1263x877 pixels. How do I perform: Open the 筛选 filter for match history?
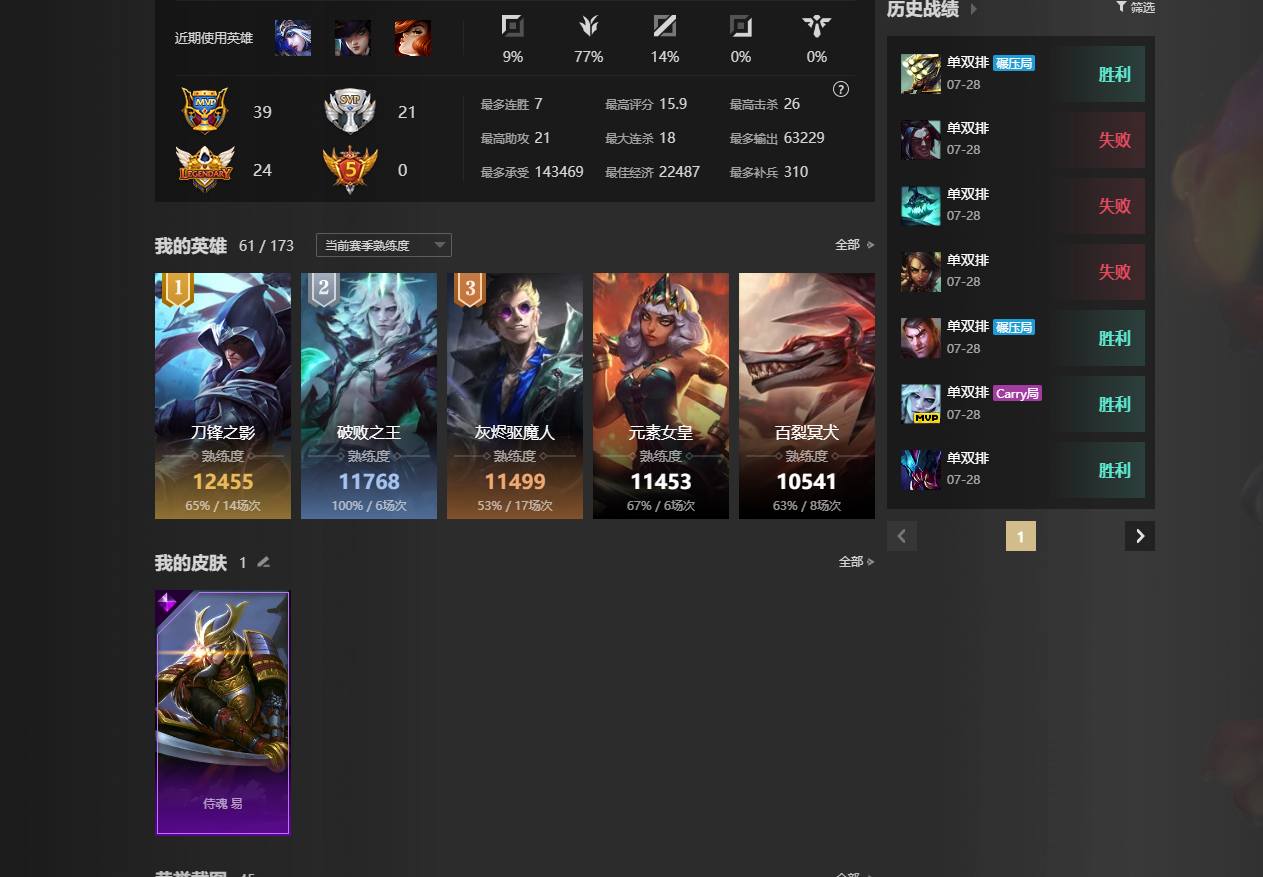(1136, 7)
